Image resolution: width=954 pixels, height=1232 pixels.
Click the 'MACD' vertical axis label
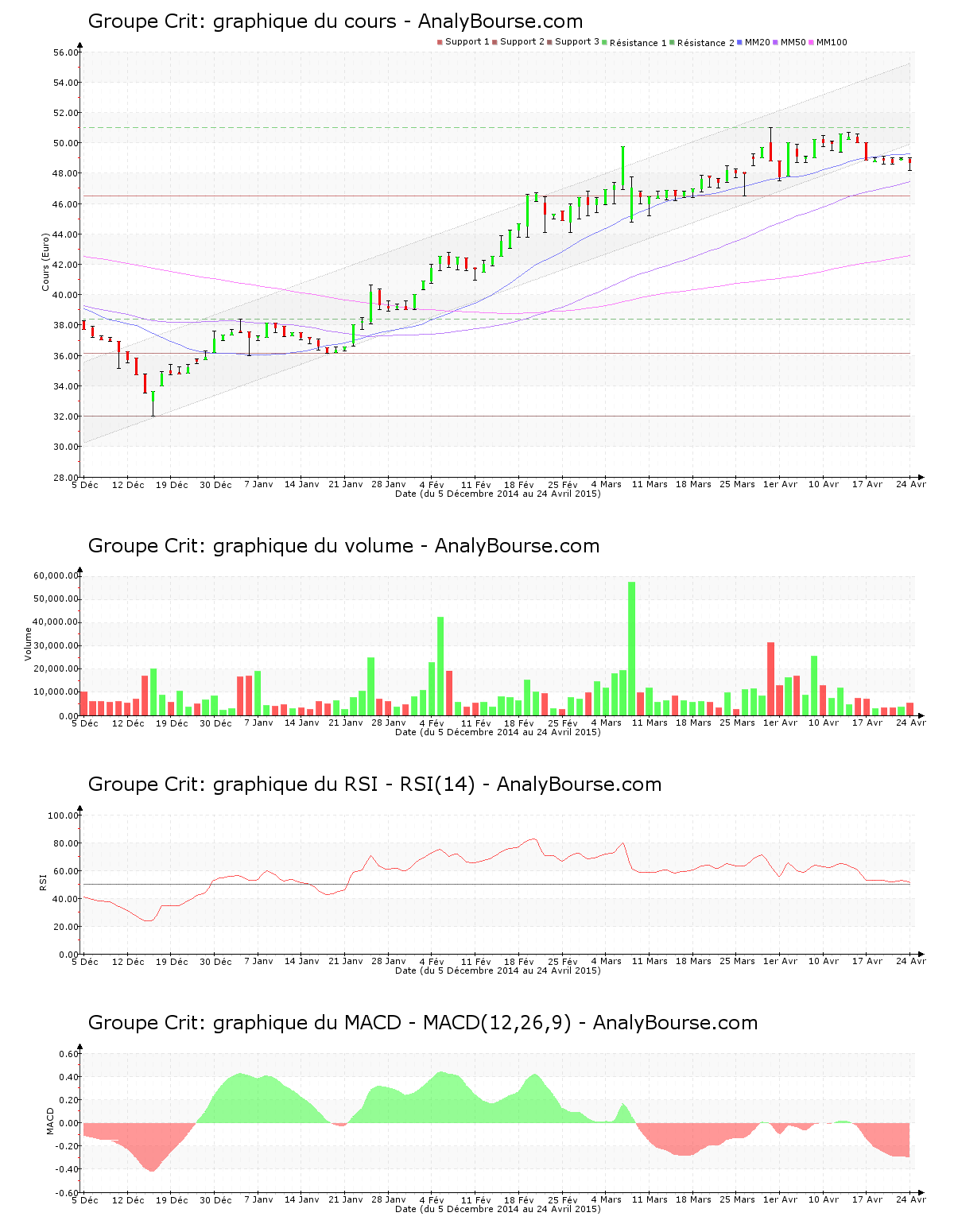pos(51,1121)
